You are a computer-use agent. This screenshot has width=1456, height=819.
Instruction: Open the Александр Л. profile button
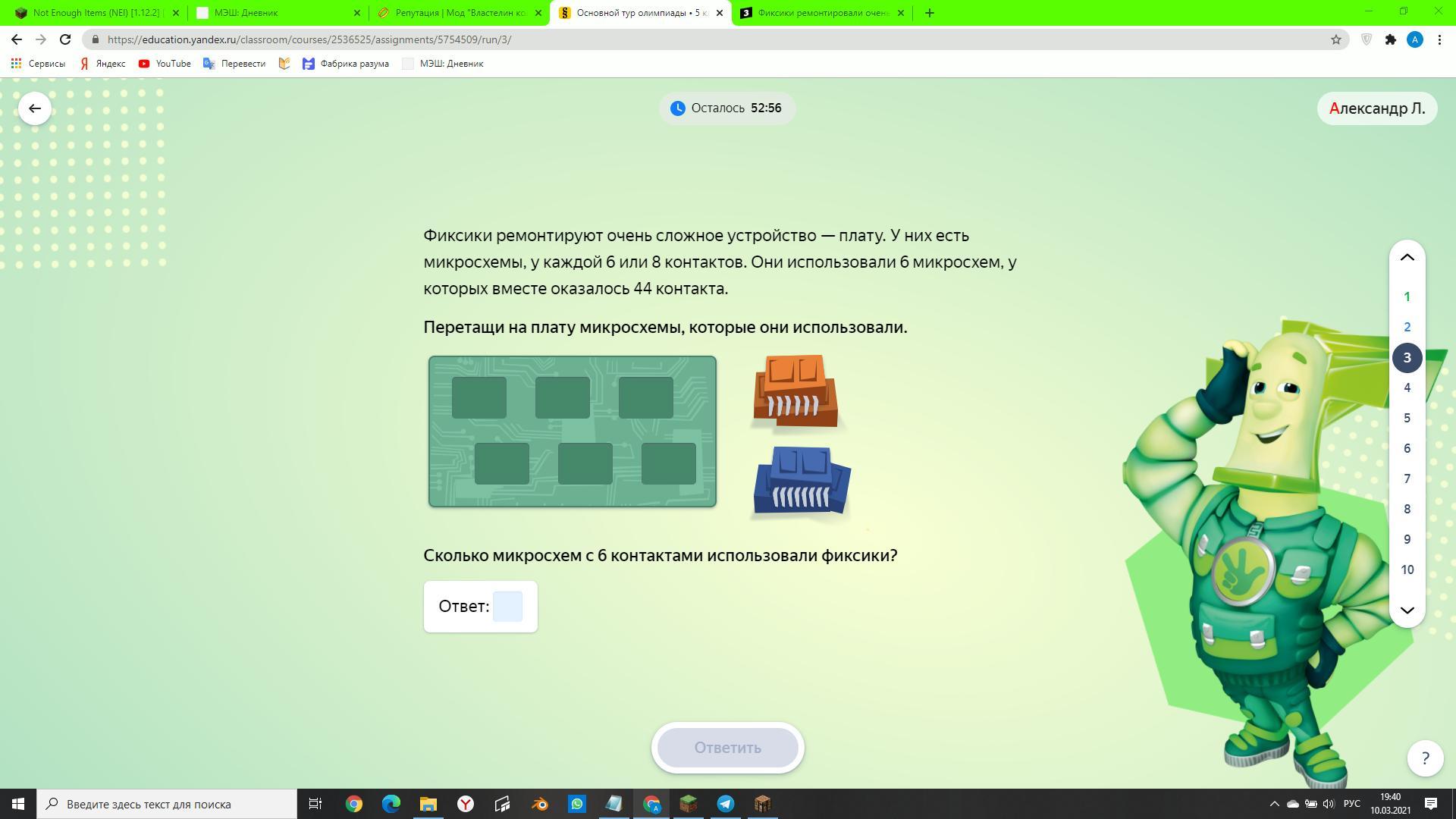coord(1377,108)
